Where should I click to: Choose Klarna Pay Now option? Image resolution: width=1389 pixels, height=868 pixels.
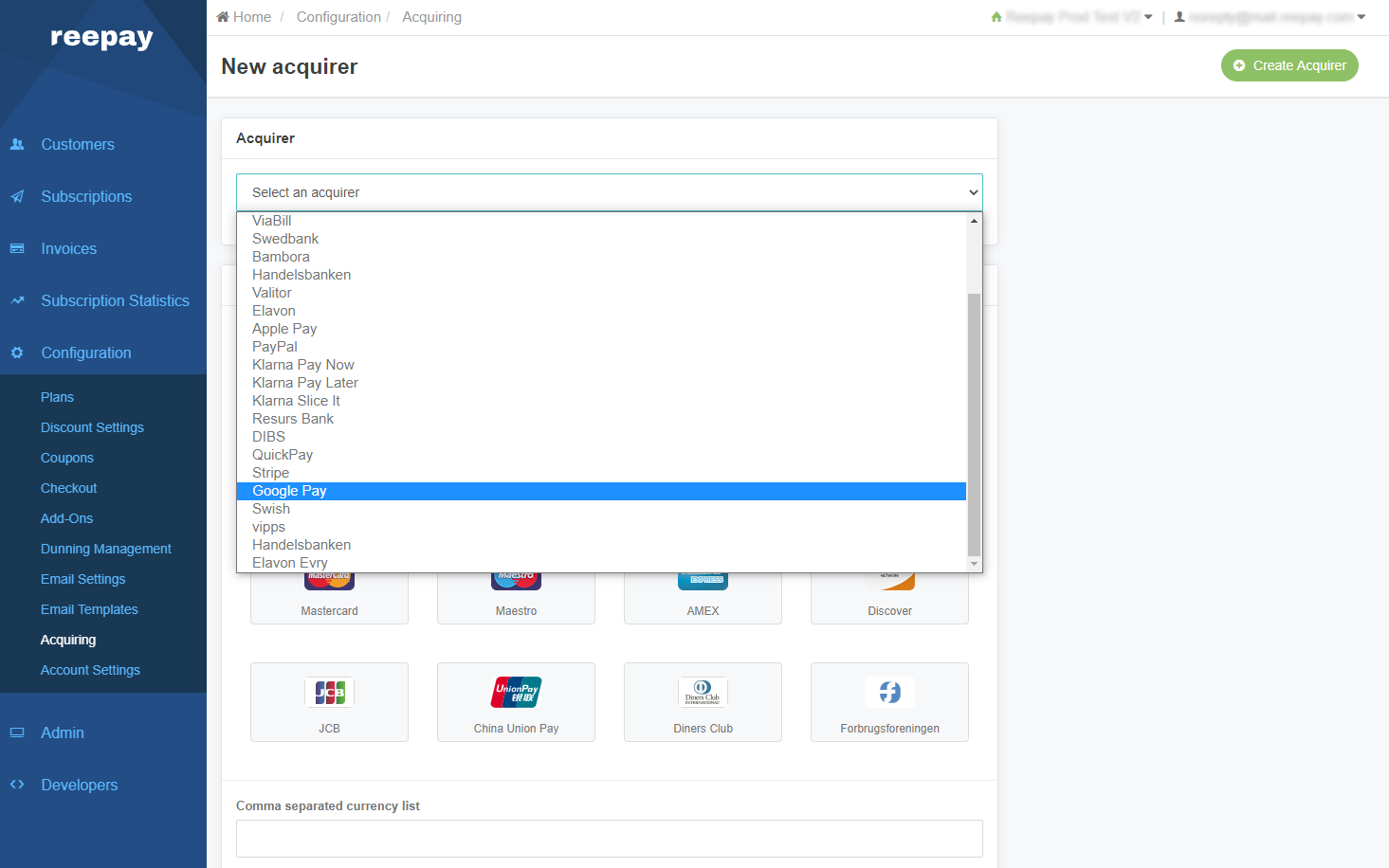coord(601,365)
